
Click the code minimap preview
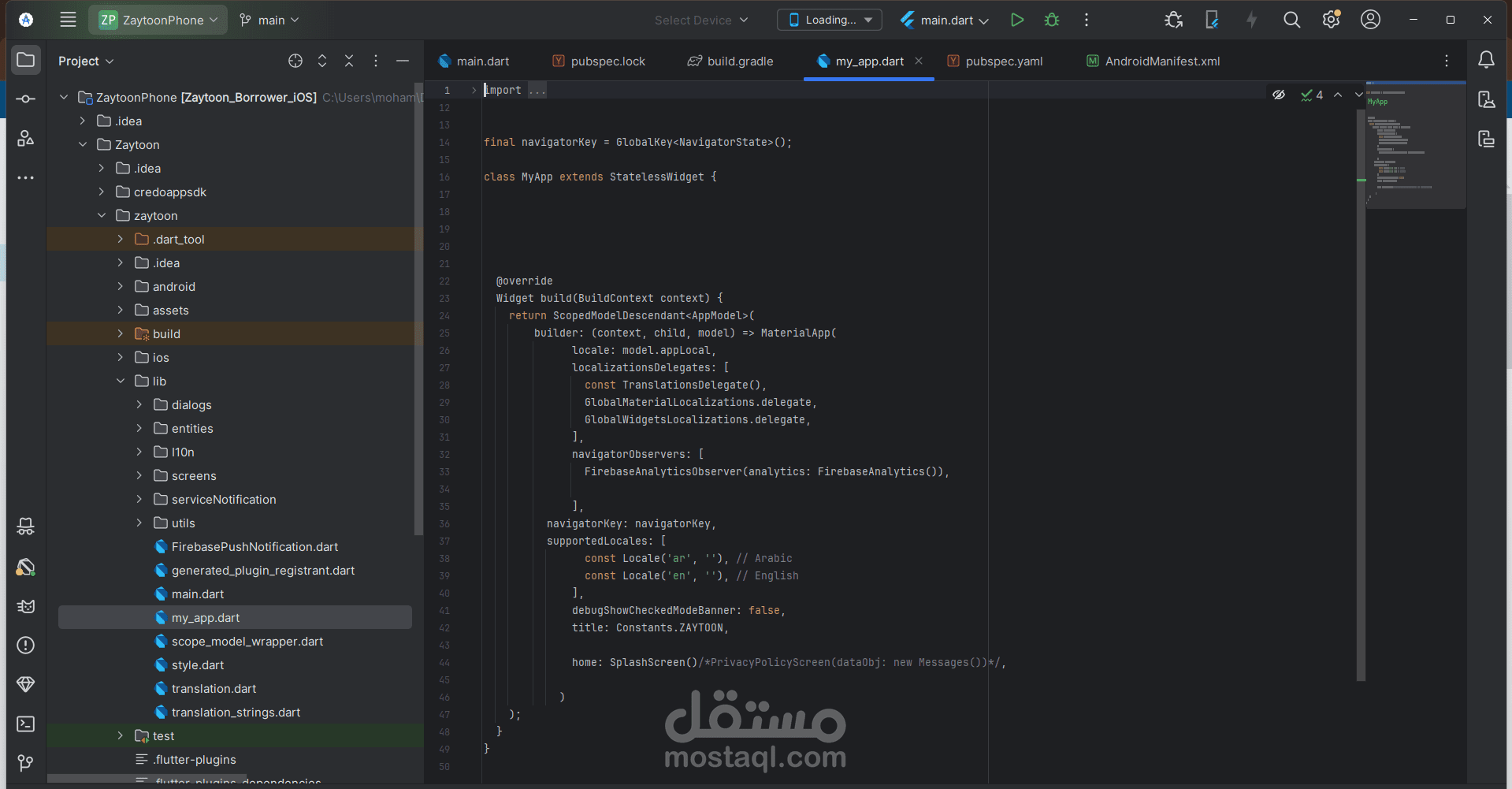click(1416, 146)
